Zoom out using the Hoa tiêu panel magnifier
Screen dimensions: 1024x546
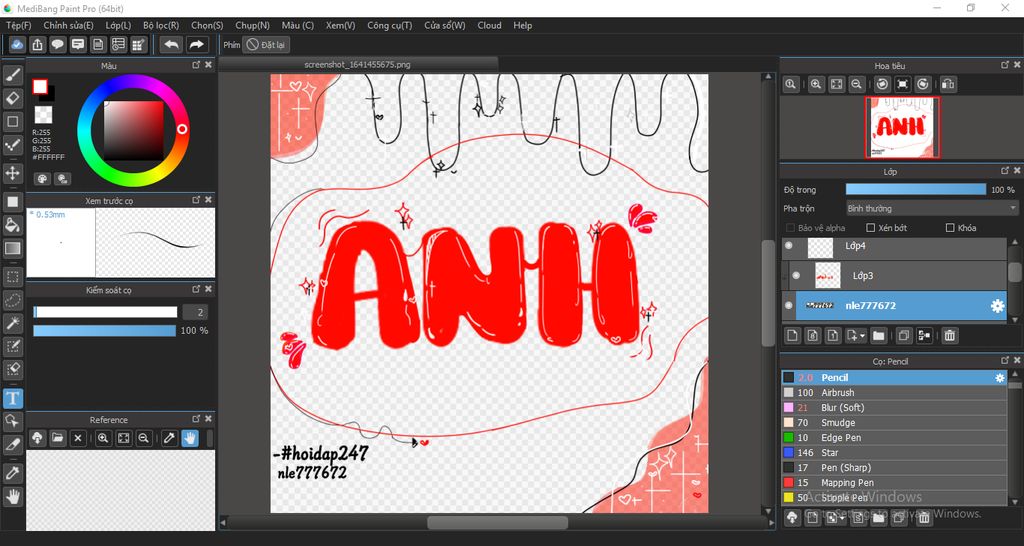coord(856,84)
